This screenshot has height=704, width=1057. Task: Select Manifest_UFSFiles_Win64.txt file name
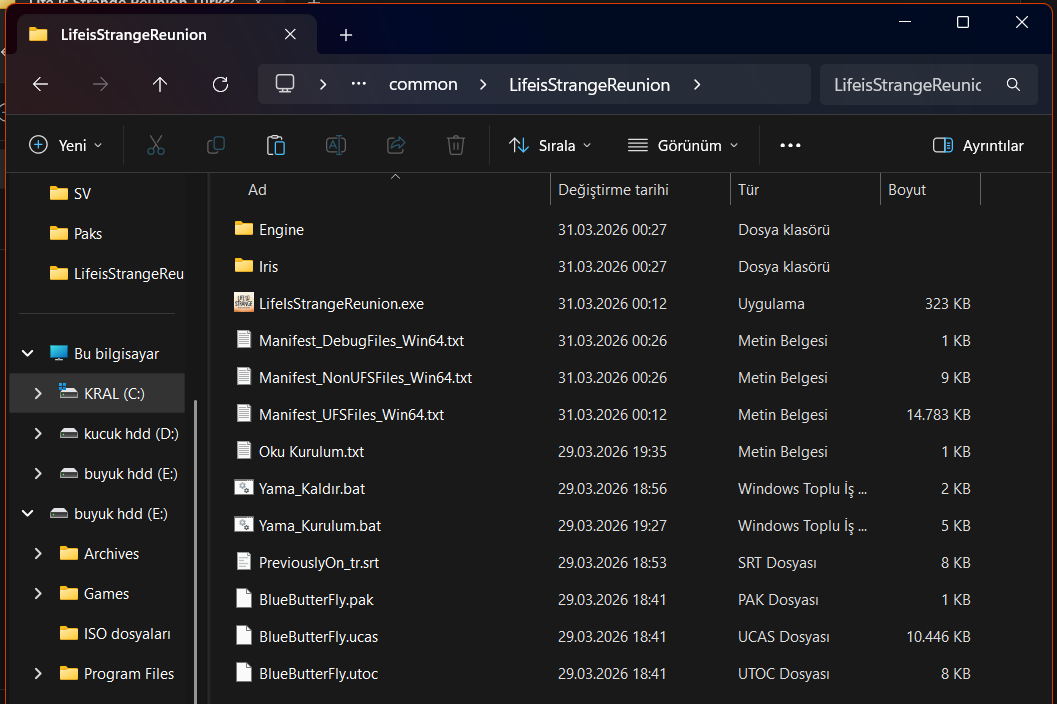pyautogui.click(x=351, y=415)
